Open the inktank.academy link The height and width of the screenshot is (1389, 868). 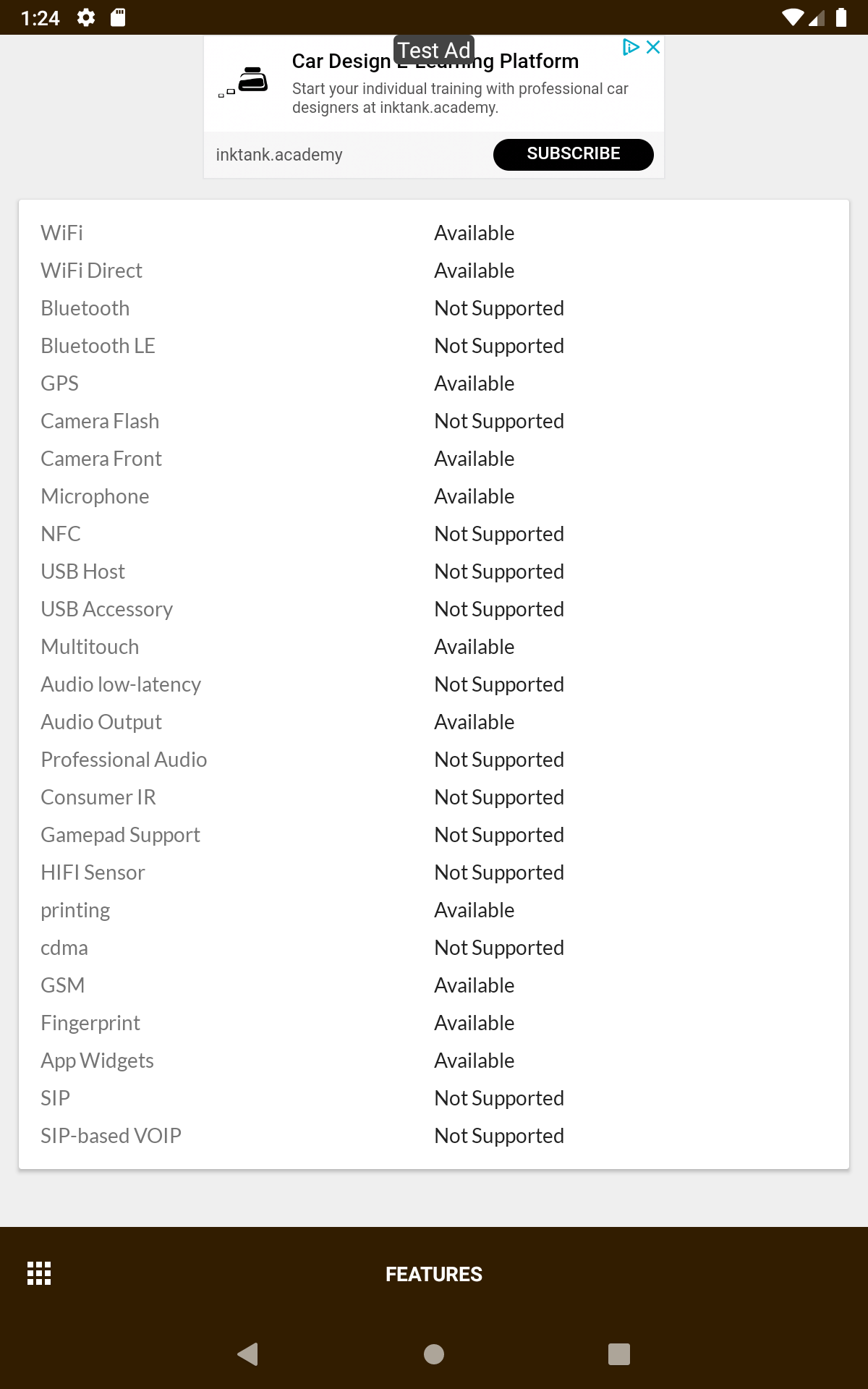(279, 155)
